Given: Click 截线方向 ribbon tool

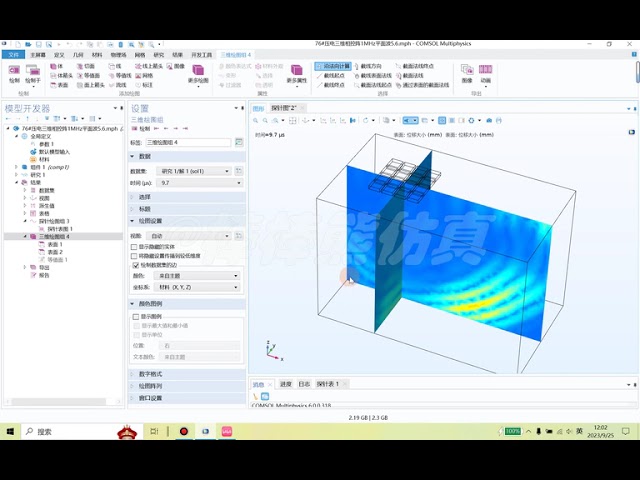Looking at the screenshot, I should point(368,66).
